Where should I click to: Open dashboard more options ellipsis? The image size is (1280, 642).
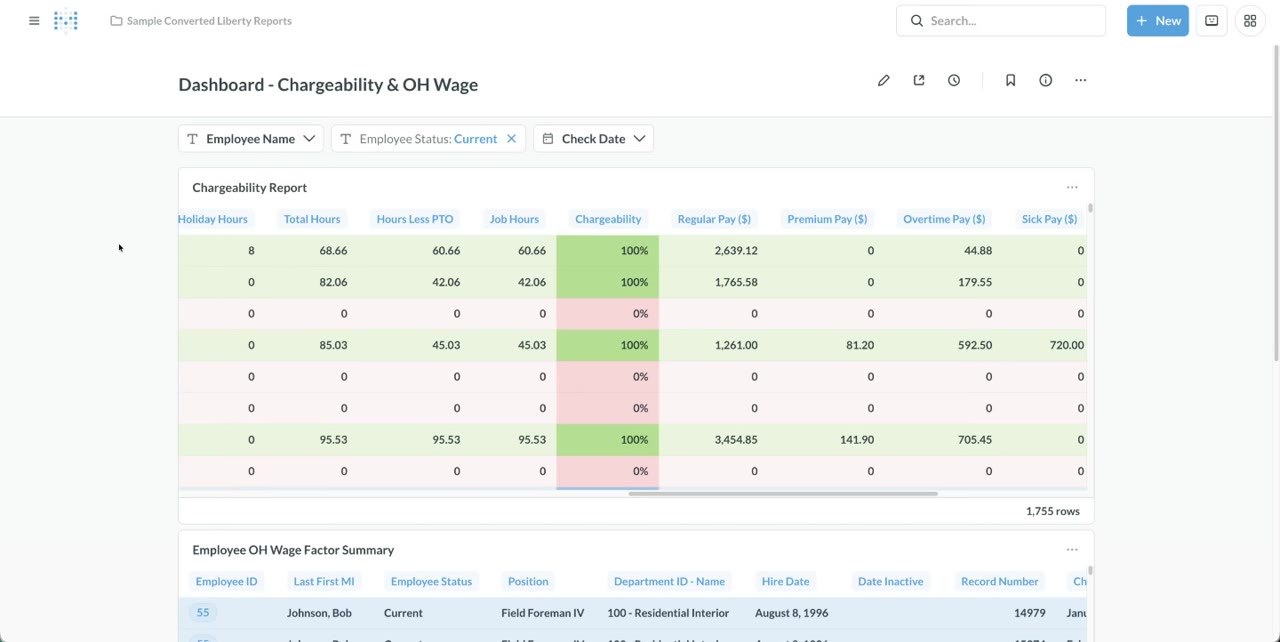tap(1080, 80)
